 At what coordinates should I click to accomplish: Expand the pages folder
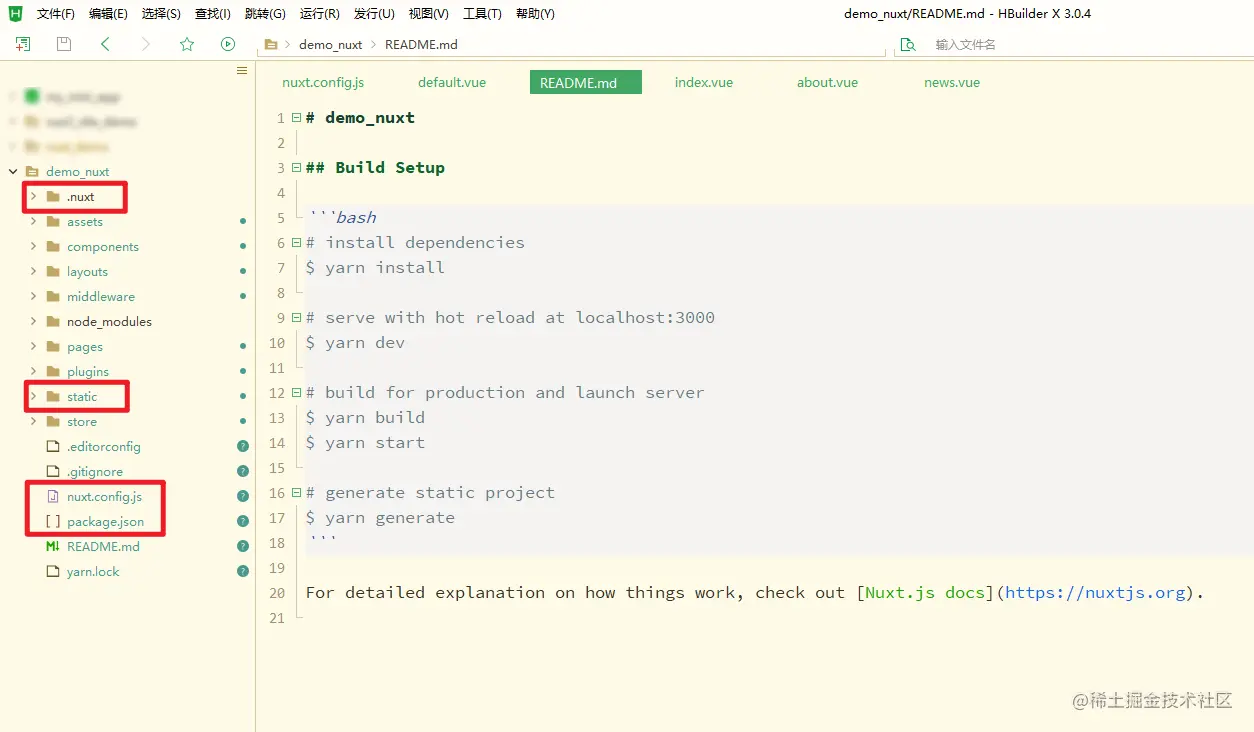pyautogui.click(x=33, y=347)
